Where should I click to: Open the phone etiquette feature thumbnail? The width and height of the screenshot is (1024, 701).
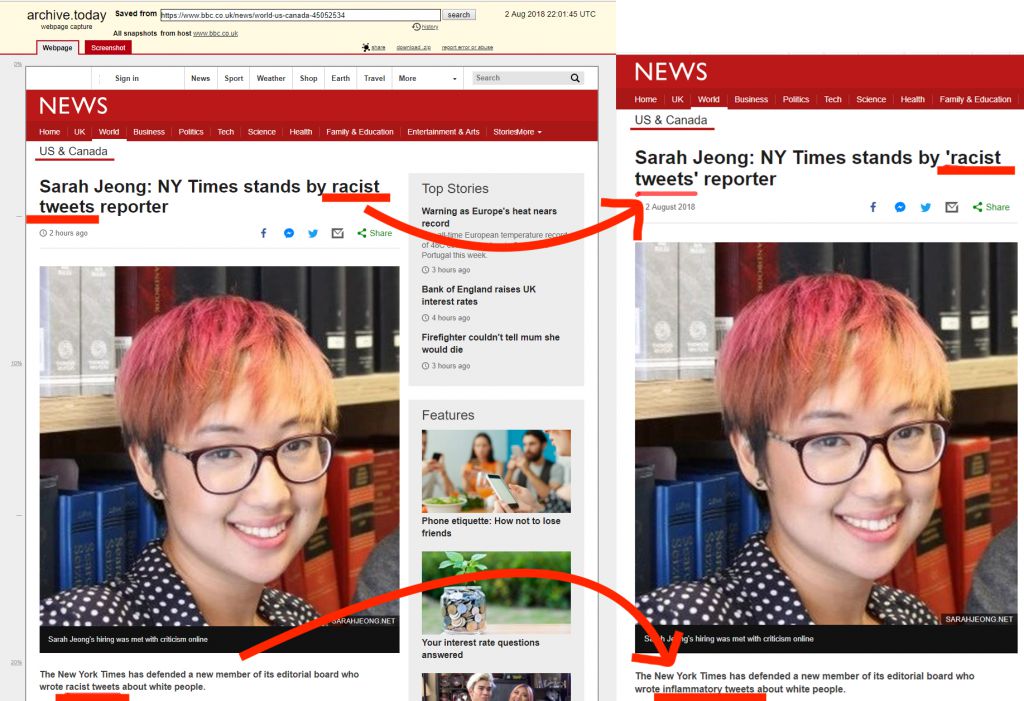click(x=496, y=471)
